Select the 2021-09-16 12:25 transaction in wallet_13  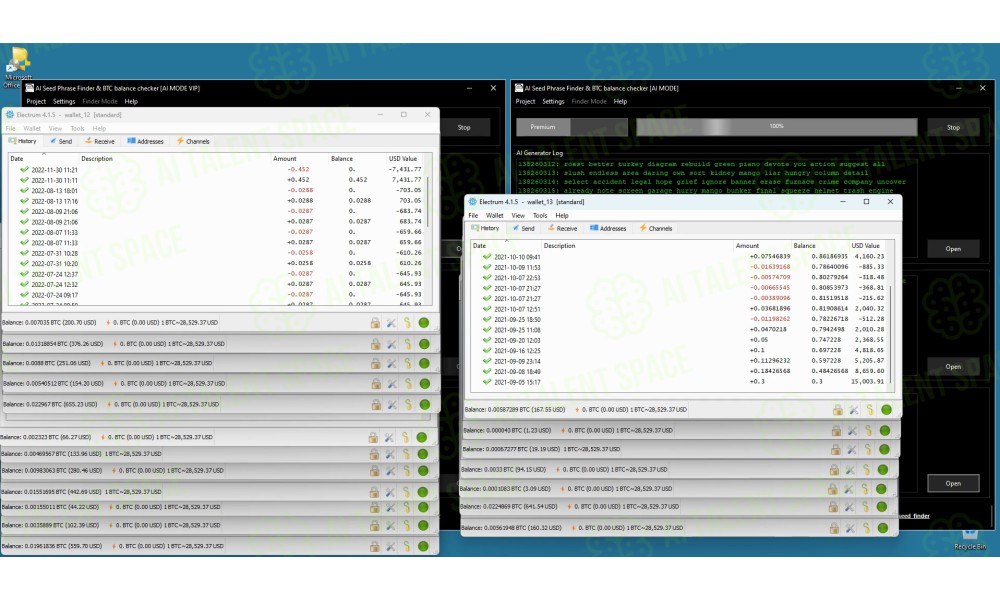(679, 351)
